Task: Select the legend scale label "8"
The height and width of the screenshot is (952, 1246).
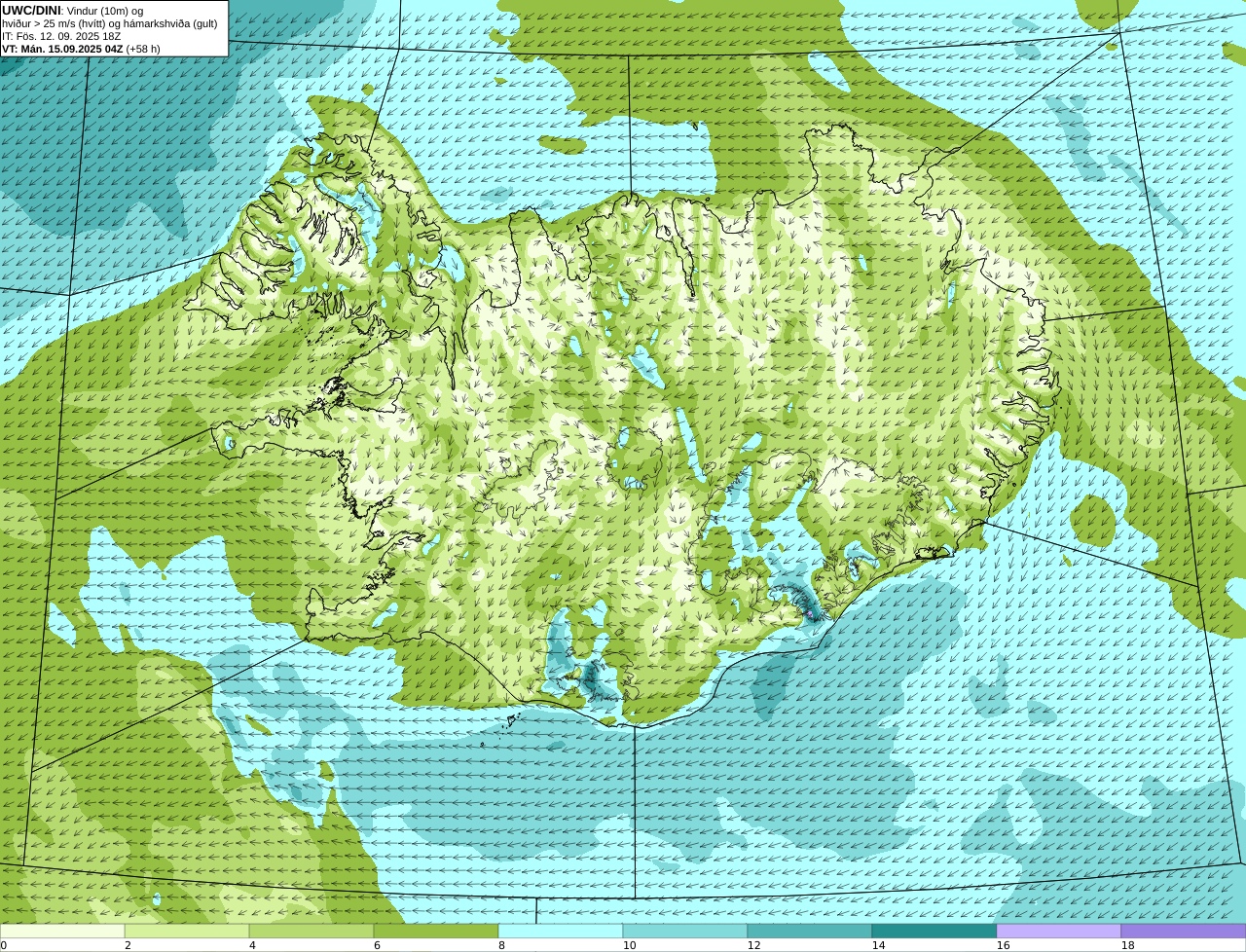Action: point(501,945)
